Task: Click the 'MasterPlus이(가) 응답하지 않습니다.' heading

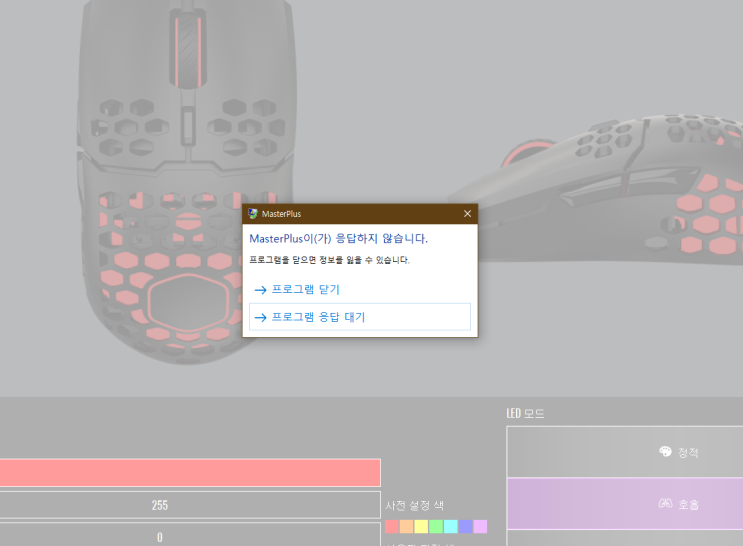Action: [x=338, y=238]
